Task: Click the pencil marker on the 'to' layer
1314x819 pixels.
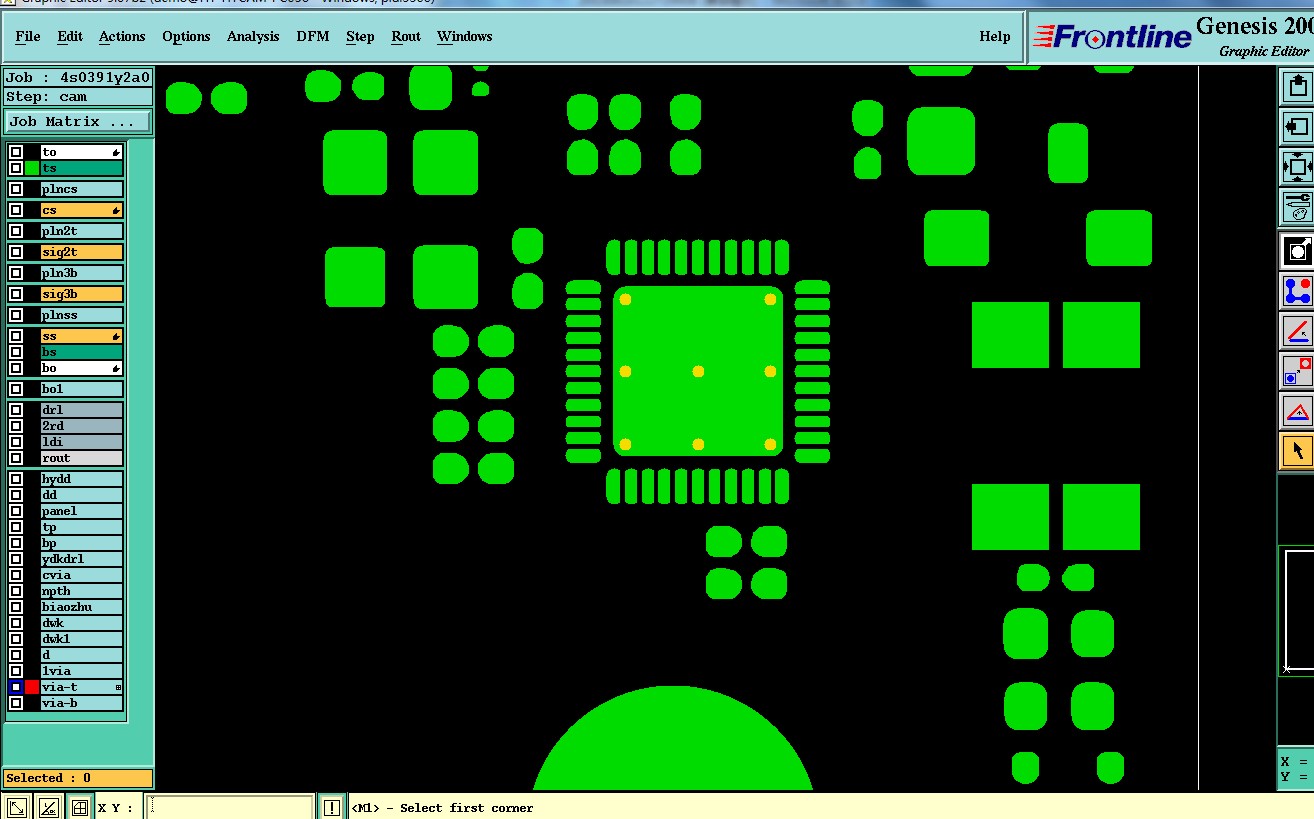Action: click(x=116, y=152)
